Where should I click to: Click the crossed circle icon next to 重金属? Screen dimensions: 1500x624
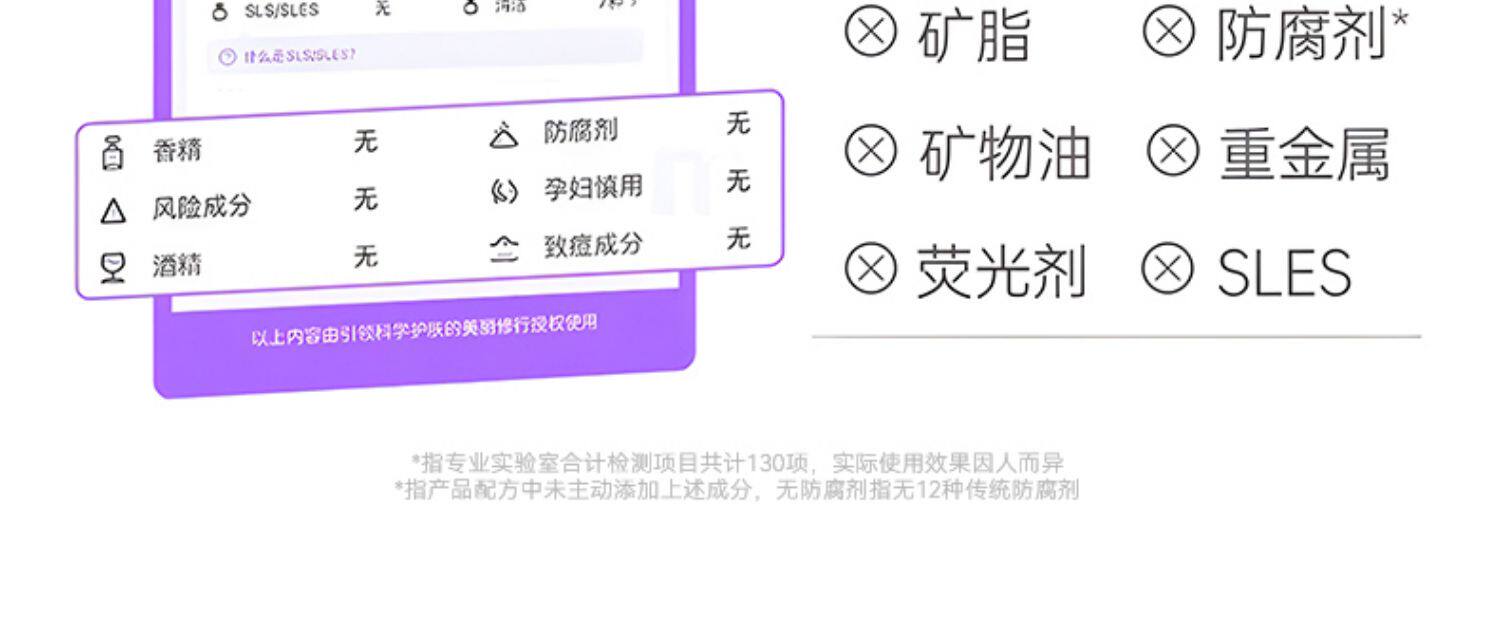tap(1173, 151)
